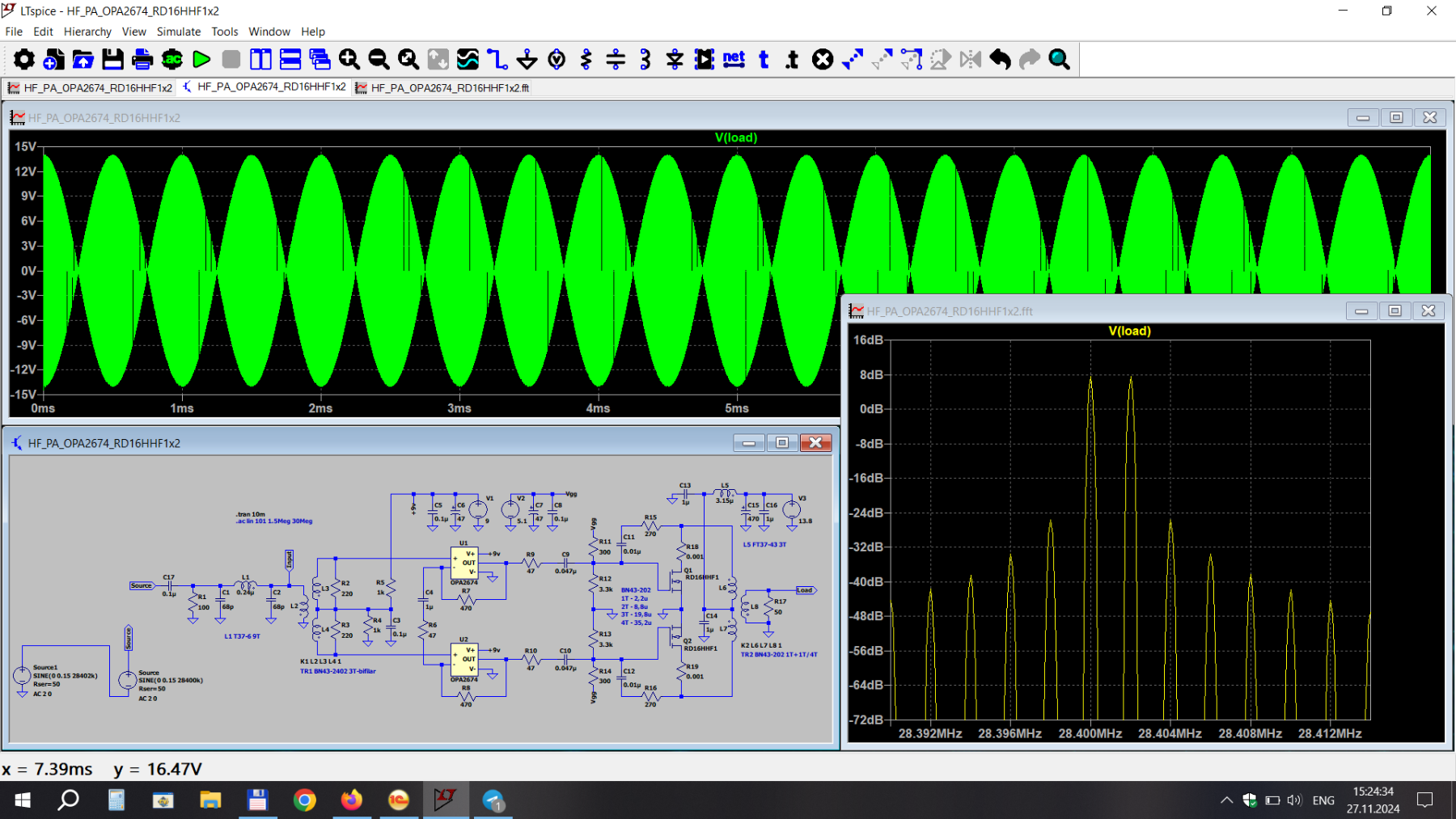Open the Settings gear in toolbar
Image resolution: width=1456 pixels, height=819 pixels.
coord(24,59)
